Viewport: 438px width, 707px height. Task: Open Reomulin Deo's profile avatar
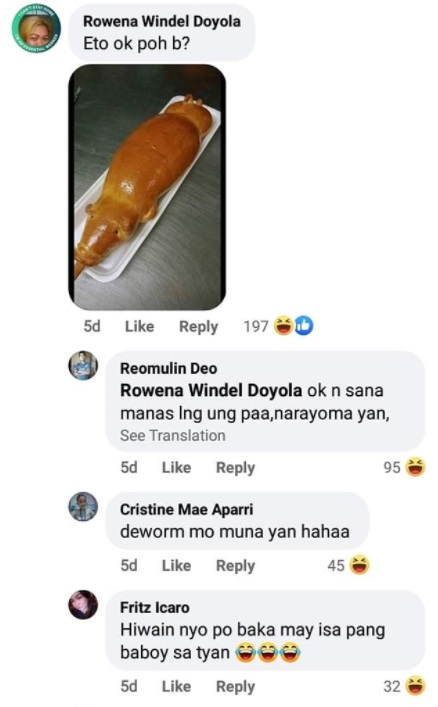[83, 366]
